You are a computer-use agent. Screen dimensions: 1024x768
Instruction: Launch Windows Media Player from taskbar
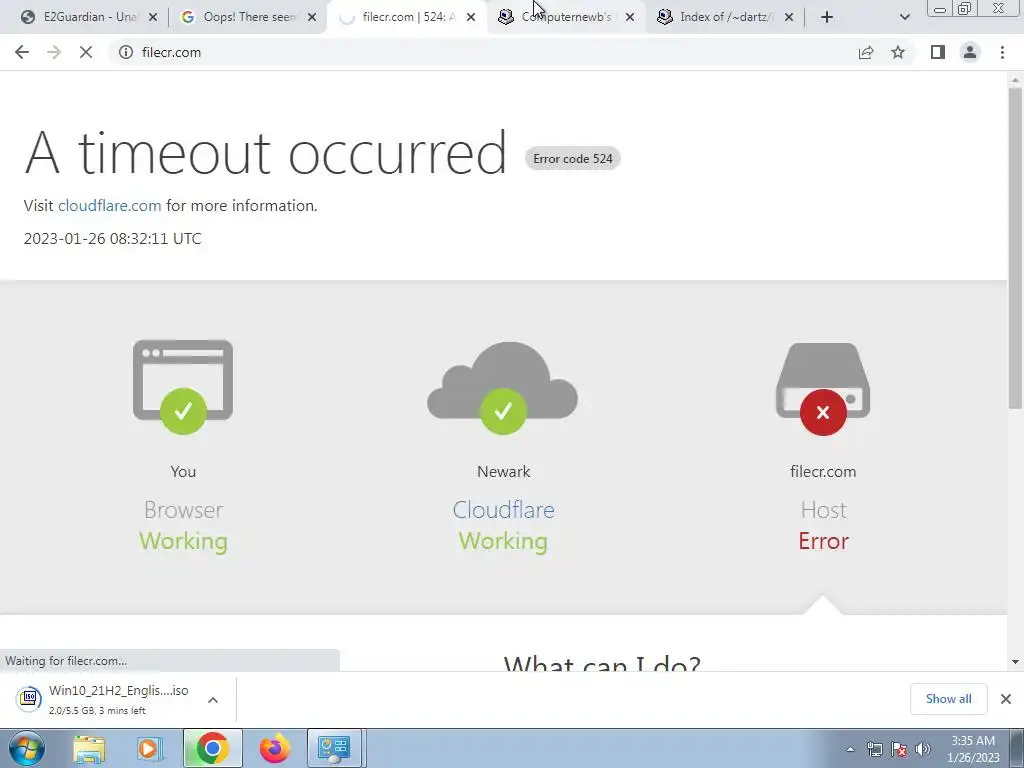pos(148,749)
